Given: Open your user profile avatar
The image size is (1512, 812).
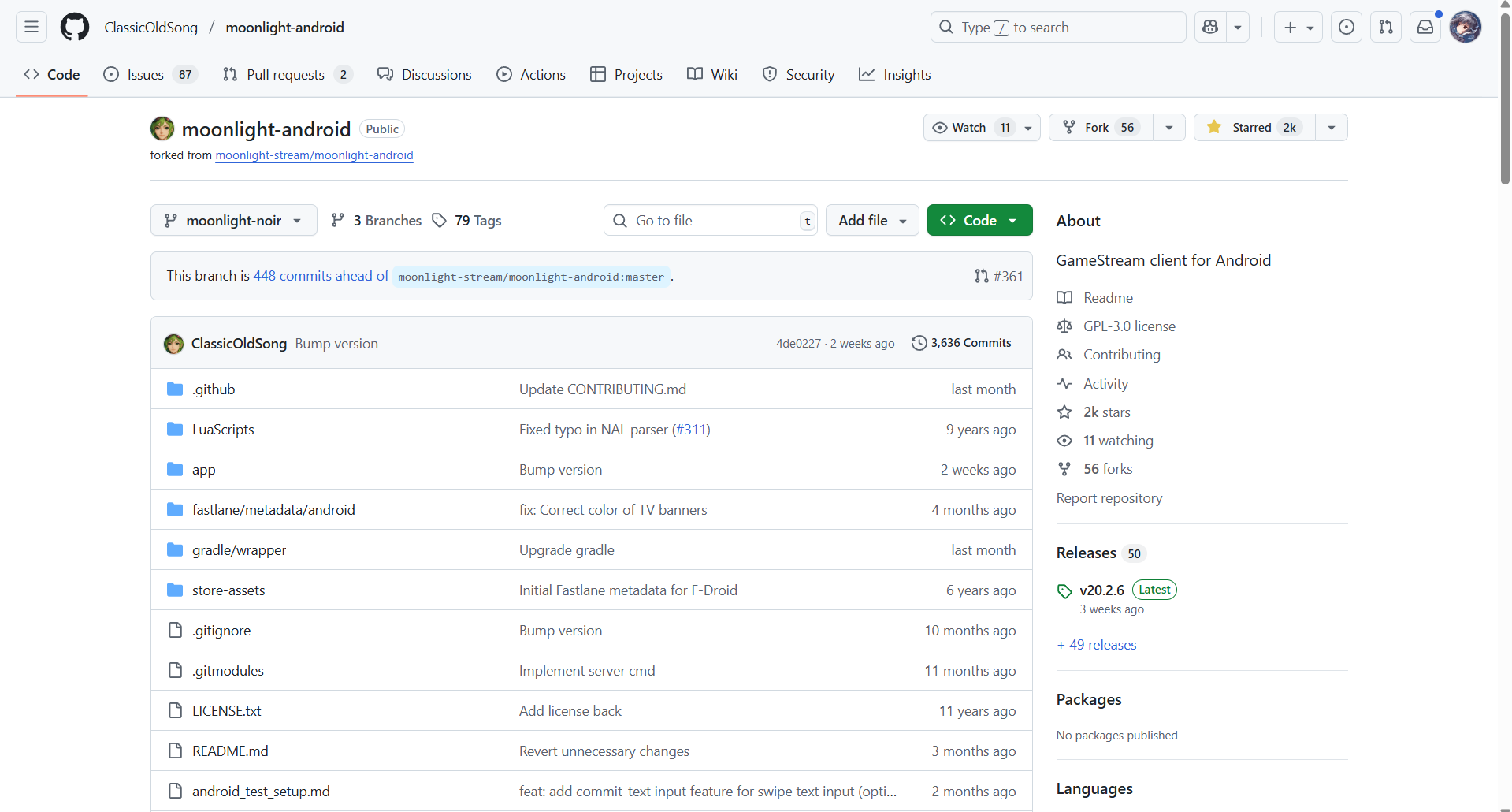Looking at the screenshot, I should [x=1465, y=28].
